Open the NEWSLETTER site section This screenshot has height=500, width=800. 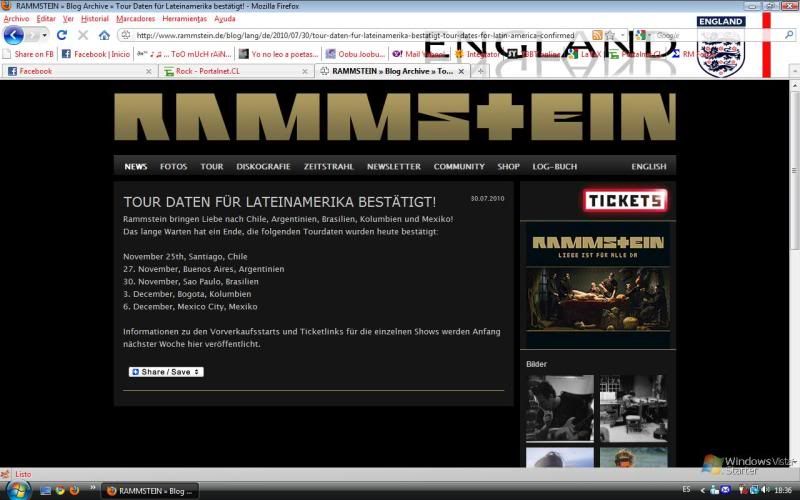[394, 167]
